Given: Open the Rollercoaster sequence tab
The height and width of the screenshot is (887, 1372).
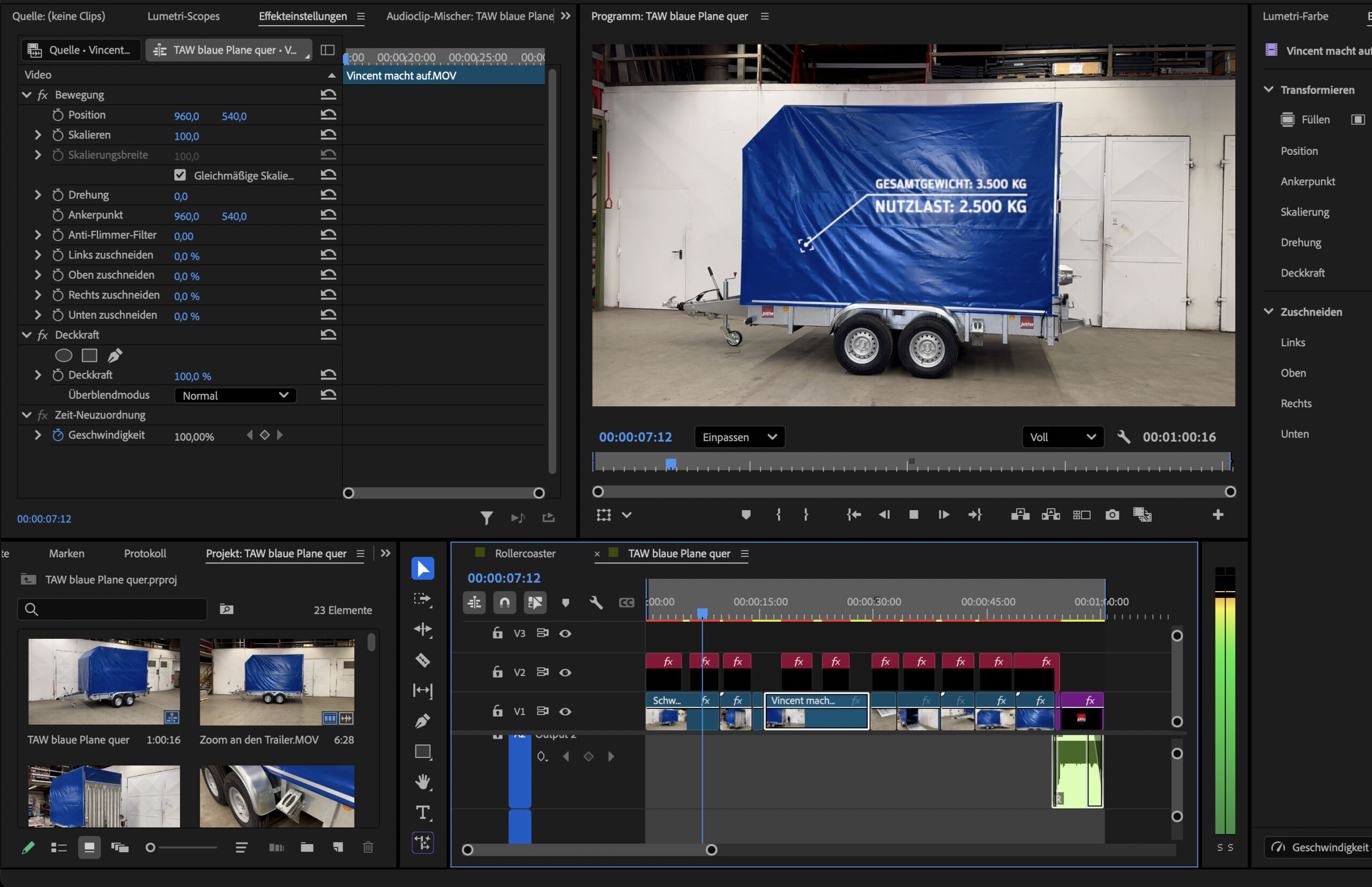Looking at the screenshot, I should [525, 554].
